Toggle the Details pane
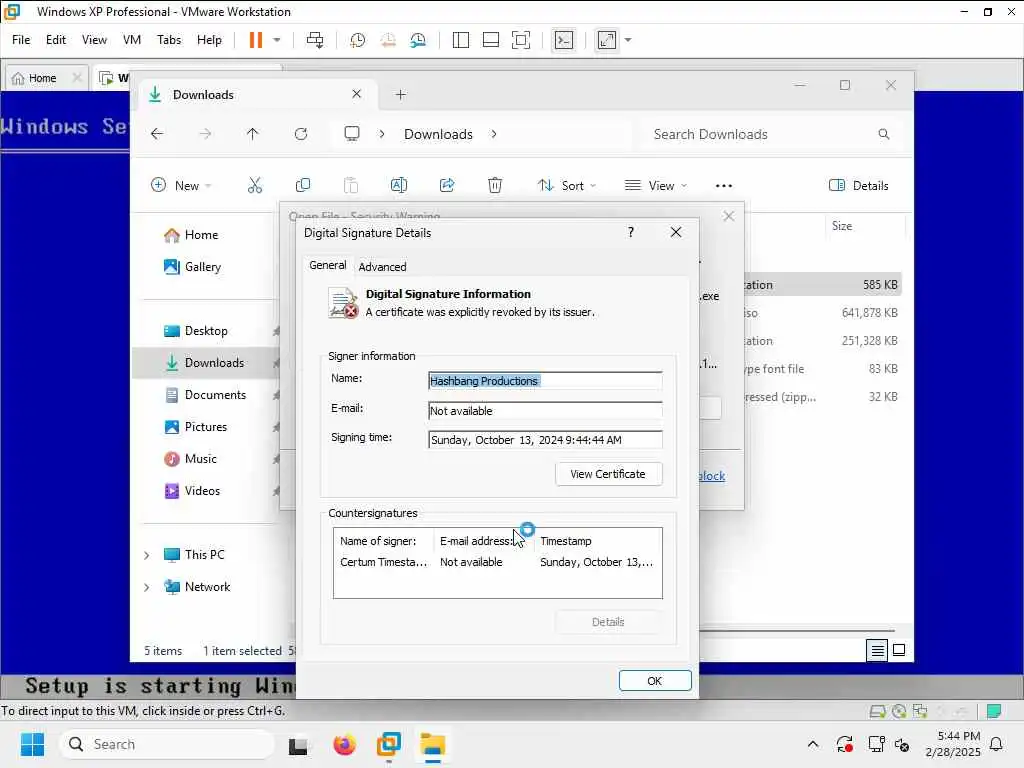 click(858, 185)
